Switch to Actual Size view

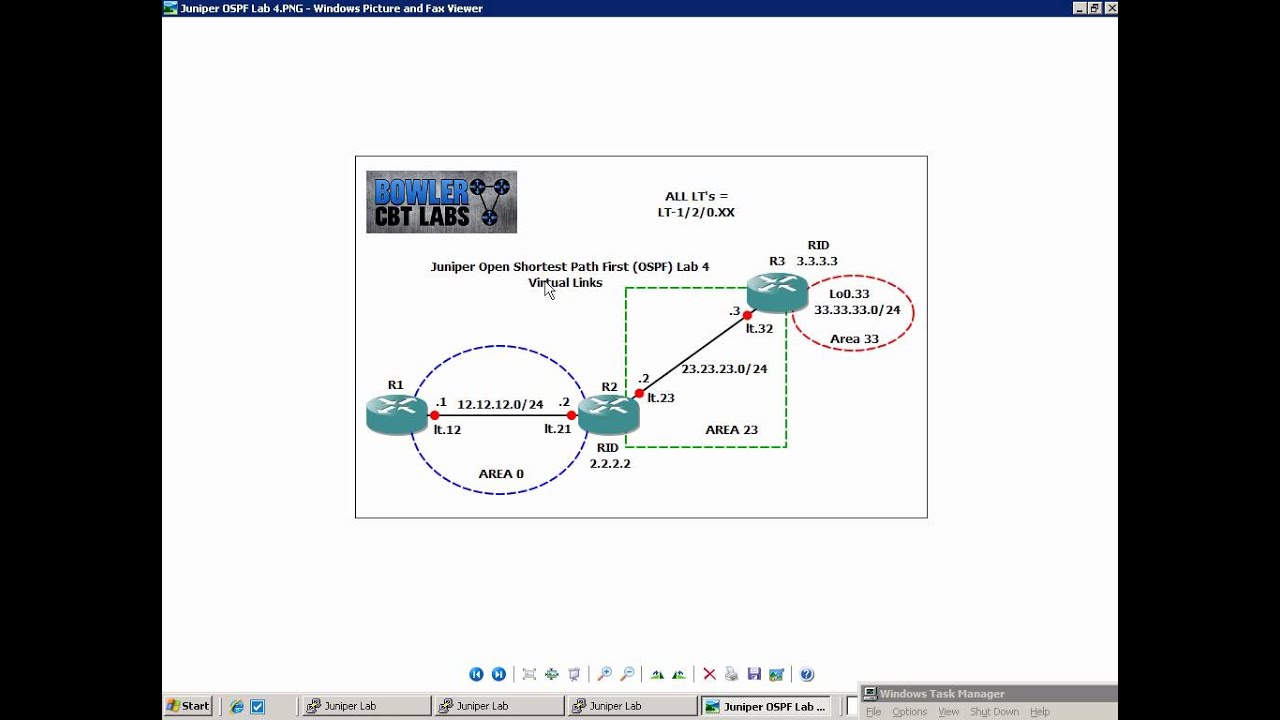point(551,675)
